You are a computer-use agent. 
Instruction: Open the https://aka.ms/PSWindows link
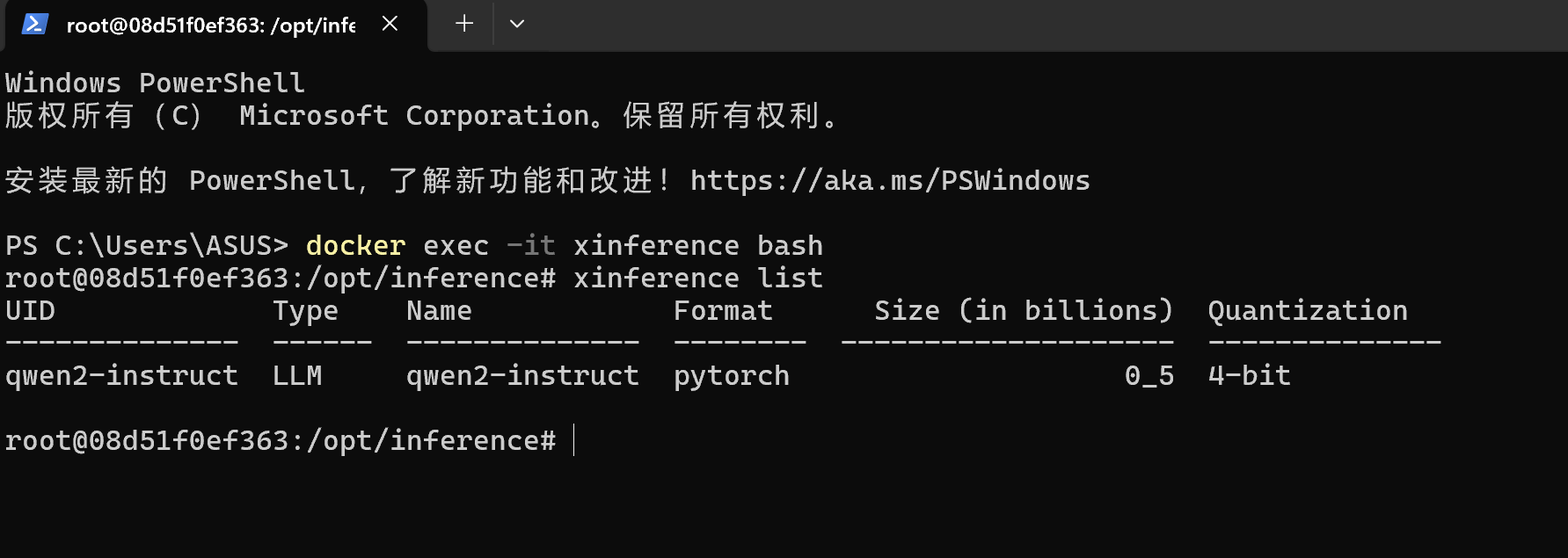click(x=889, y=181)
